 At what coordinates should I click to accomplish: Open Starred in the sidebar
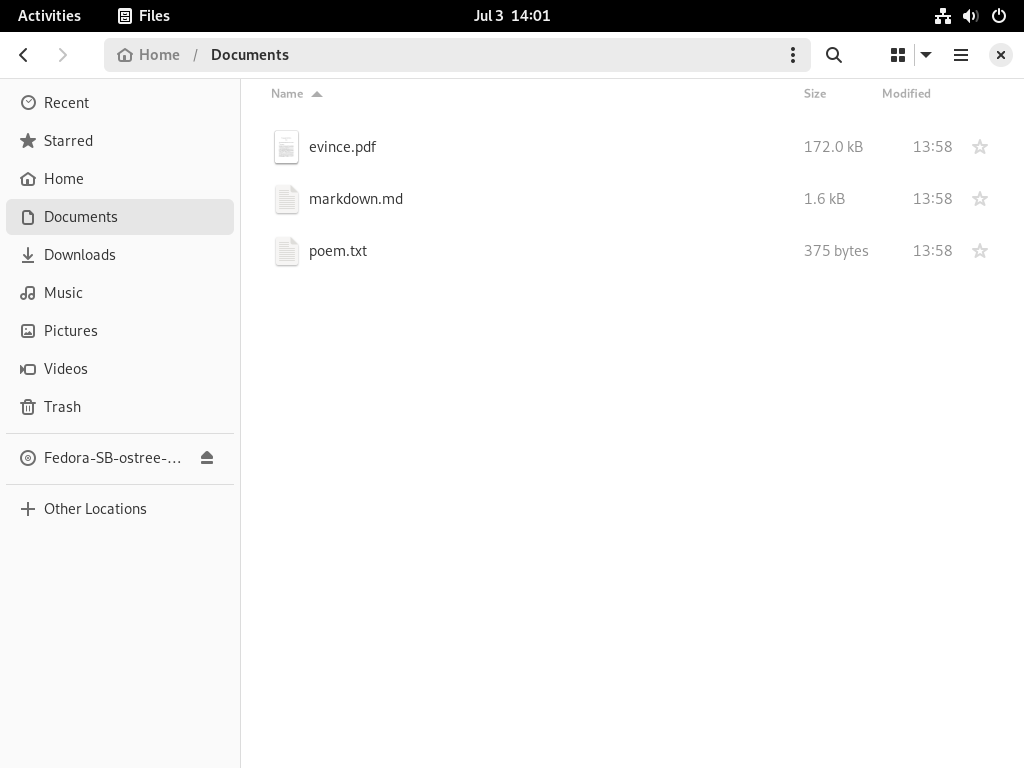tap(120, 141)
